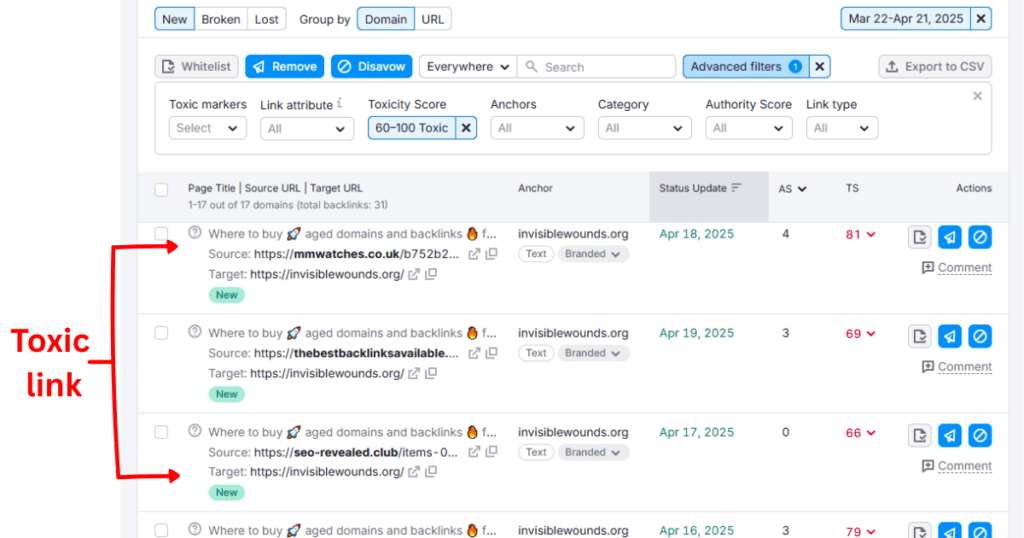Image resolution: width=1024 pixels, height=538 pixels.
Task: Clear the Advanced filters selection
Action: coord(820,67)
